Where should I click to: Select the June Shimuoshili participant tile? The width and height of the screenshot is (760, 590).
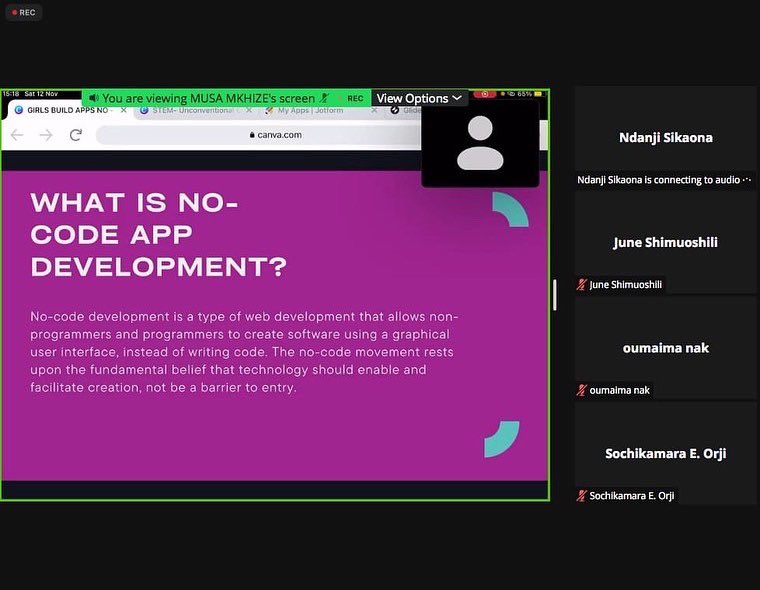coord(665,242)
